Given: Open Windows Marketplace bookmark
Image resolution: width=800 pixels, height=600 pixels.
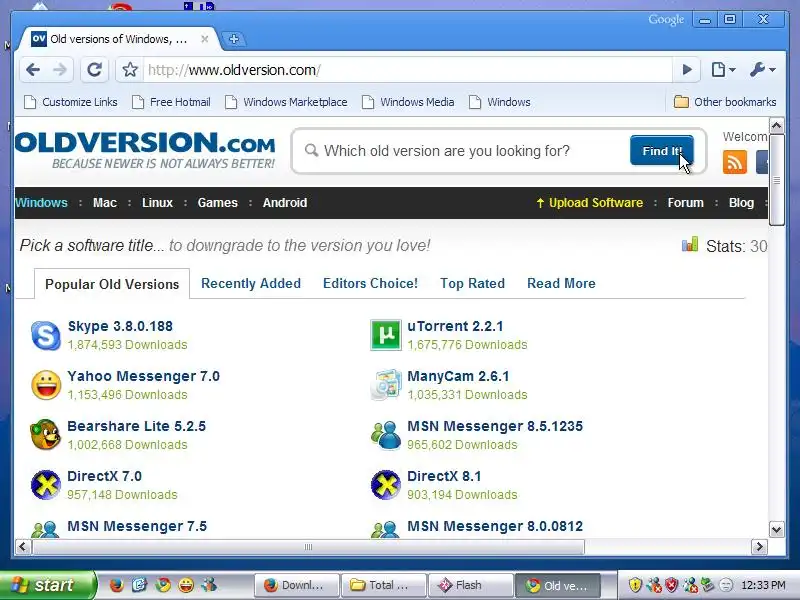Looking at the screenshot, I should (x=287, y=102).
